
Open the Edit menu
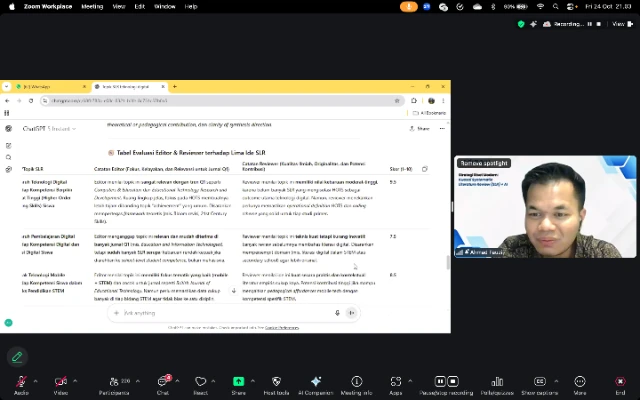click(x=140, y=7)
